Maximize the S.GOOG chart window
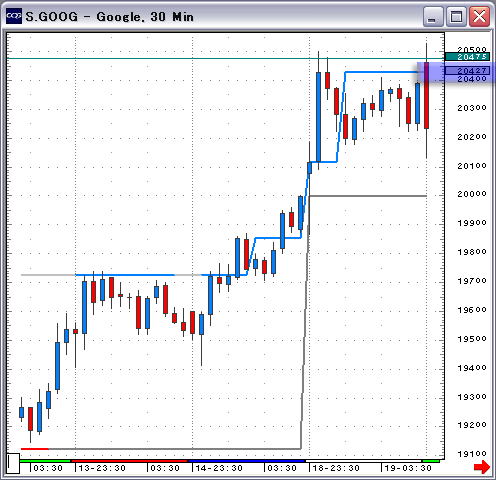This screenshot has width=496, height=480. [456, 16]
